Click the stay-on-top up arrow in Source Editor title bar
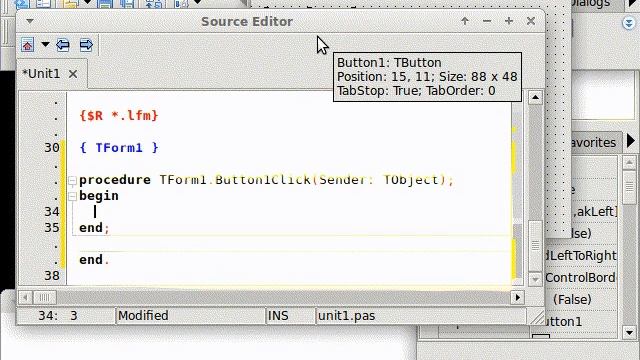This screenshot has height=360, width=640. coord(465,21)
